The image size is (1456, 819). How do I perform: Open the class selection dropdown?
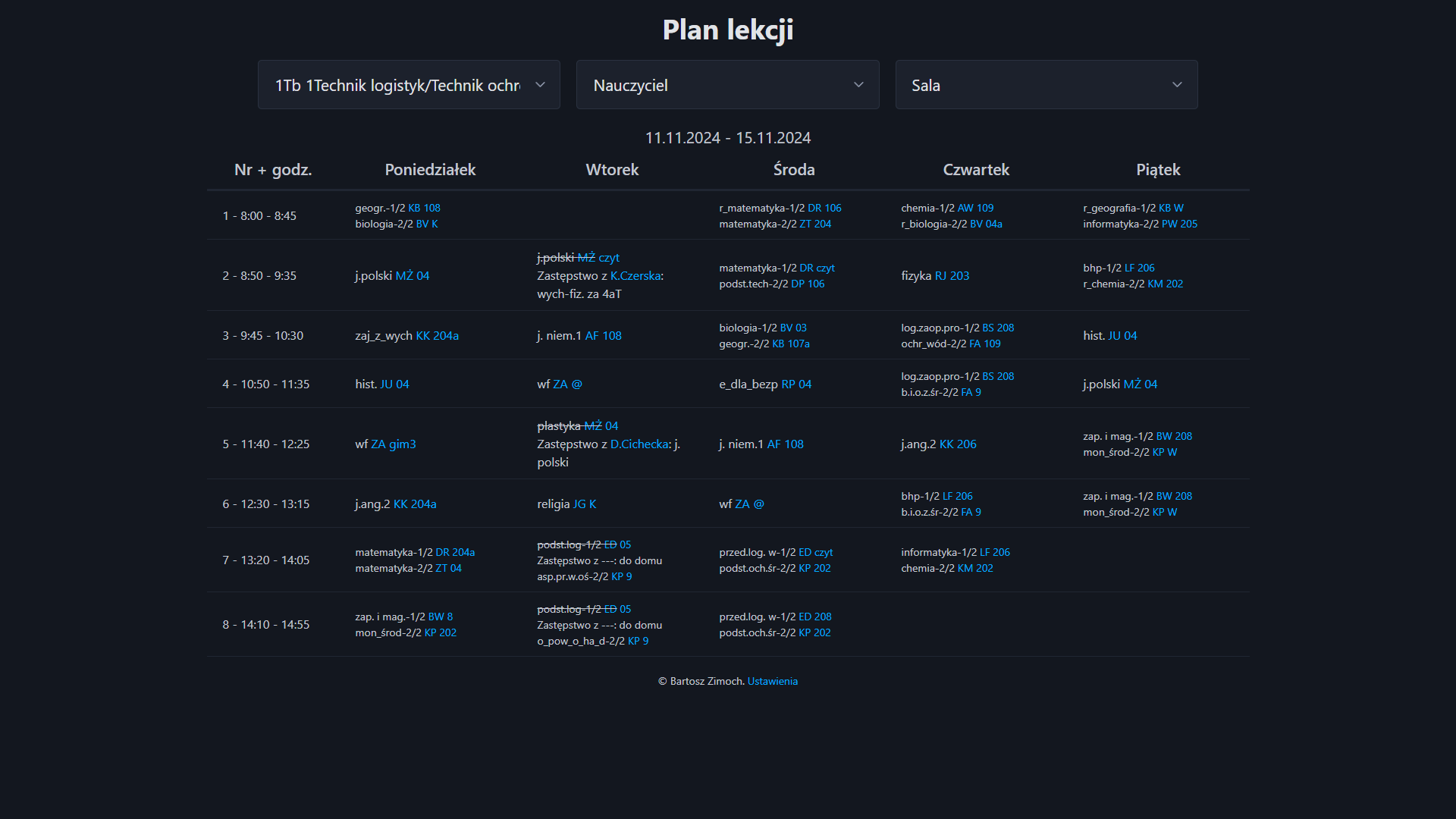pyautogui.click(x=409, y=84)
